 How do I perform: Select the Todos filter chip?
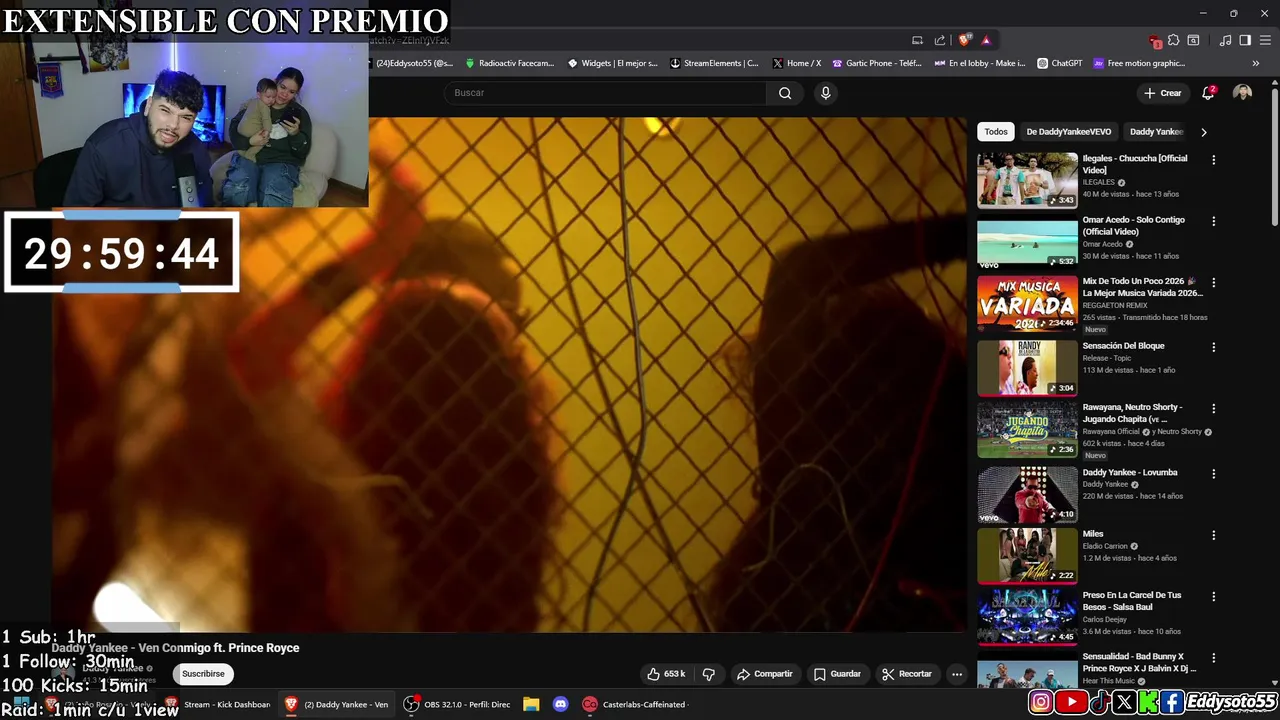point(996,132)
